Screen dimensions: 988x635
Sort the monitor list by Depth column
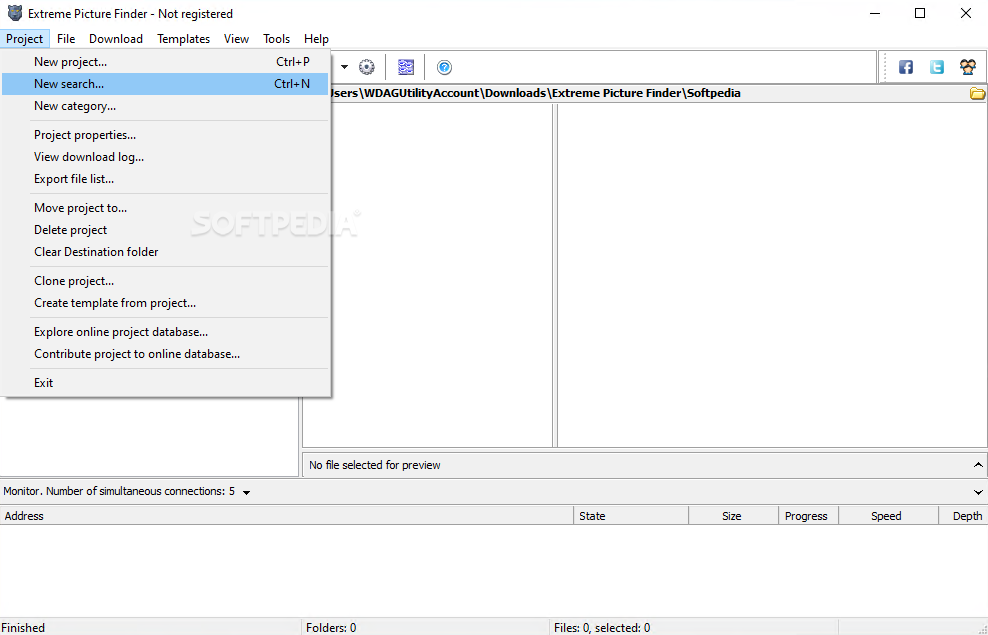[963, 516]
